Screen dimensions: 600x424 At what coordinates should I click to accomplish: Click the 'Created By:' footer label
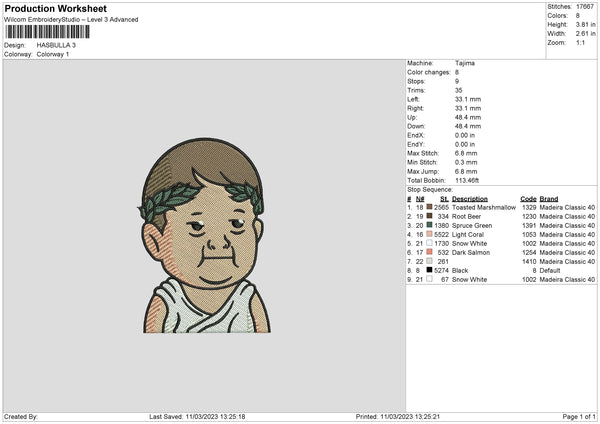[21, 416]
